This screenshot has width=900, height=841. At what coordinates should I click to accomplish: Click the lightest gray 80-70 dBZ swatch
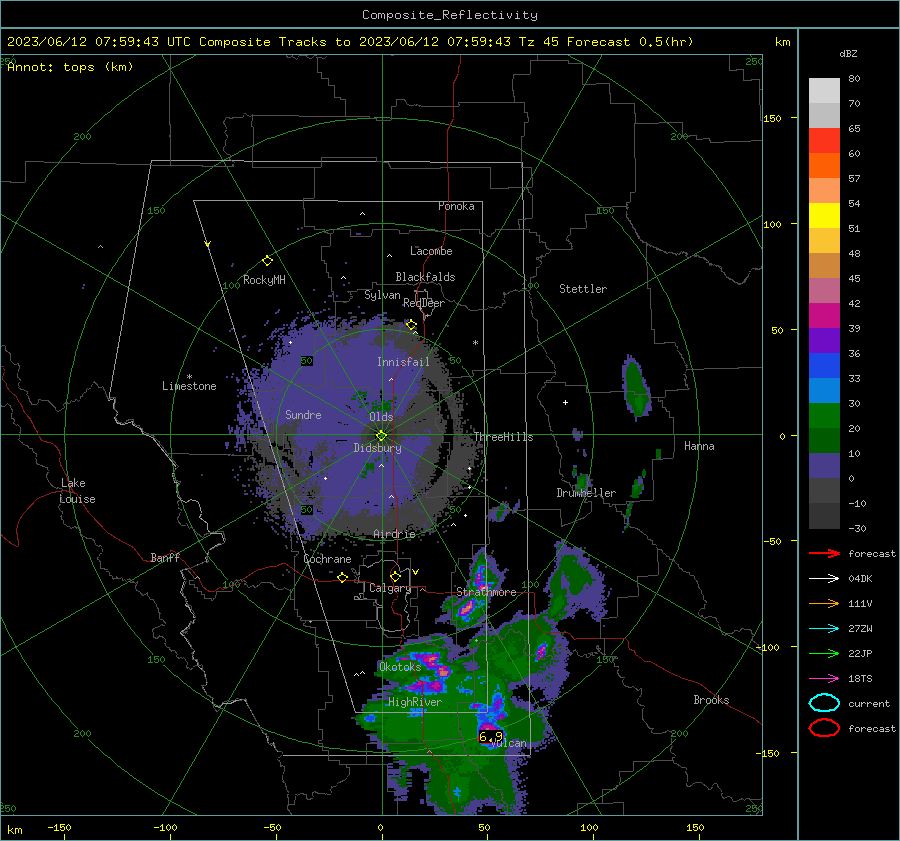[x=824, y=91]
